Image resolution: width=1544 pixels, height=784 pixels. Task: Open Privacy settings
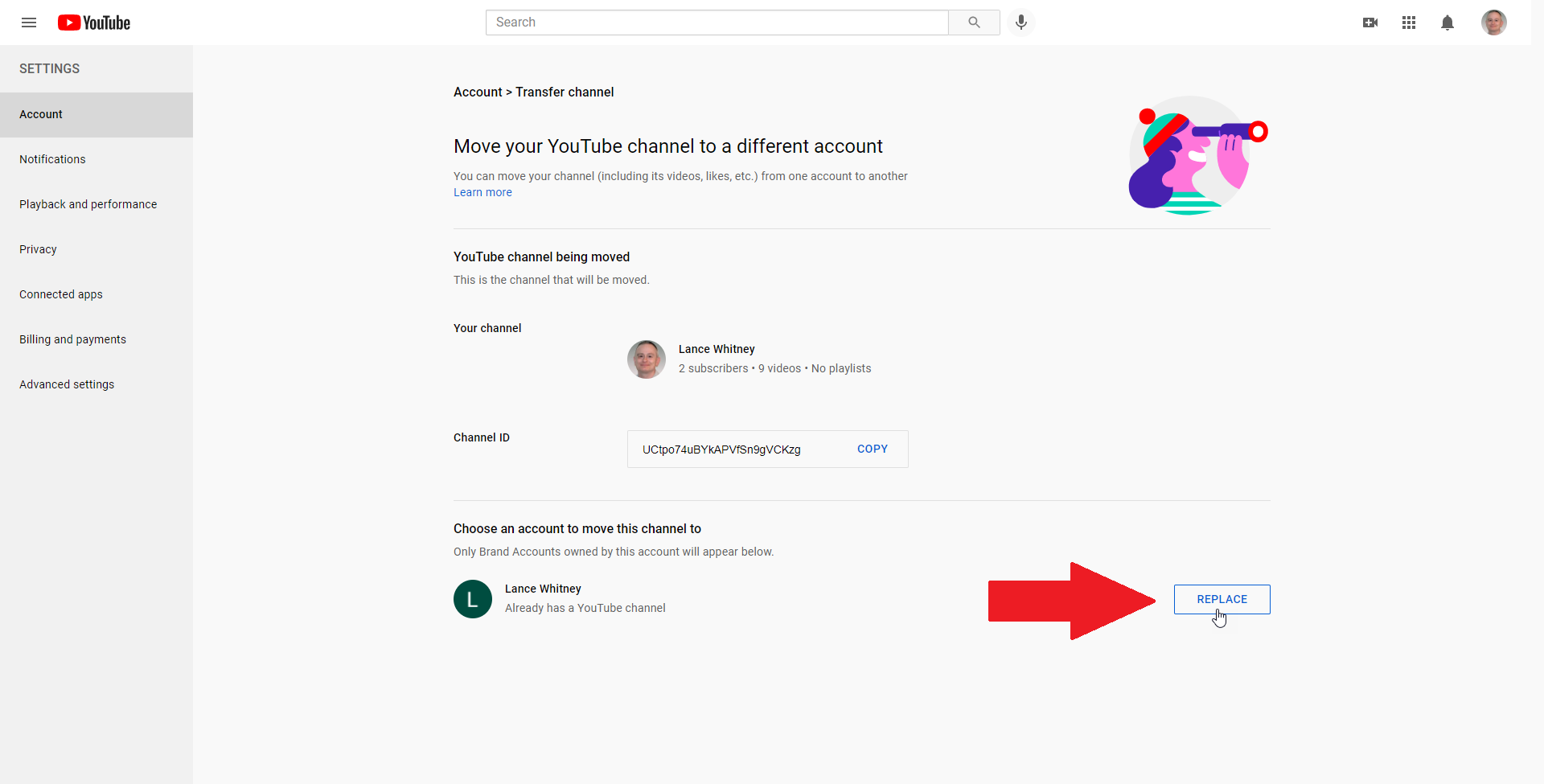[96, 249]
